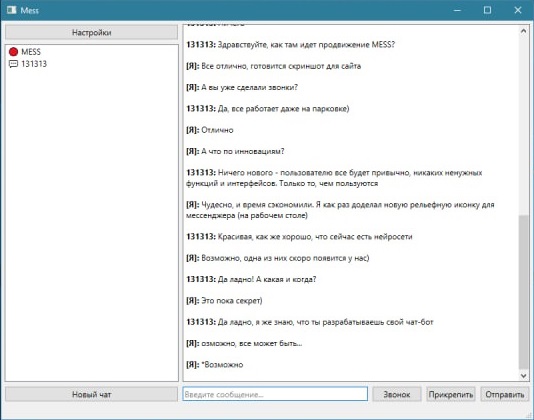
Task: Minimize the Mess window
Action: coord(457,10)
